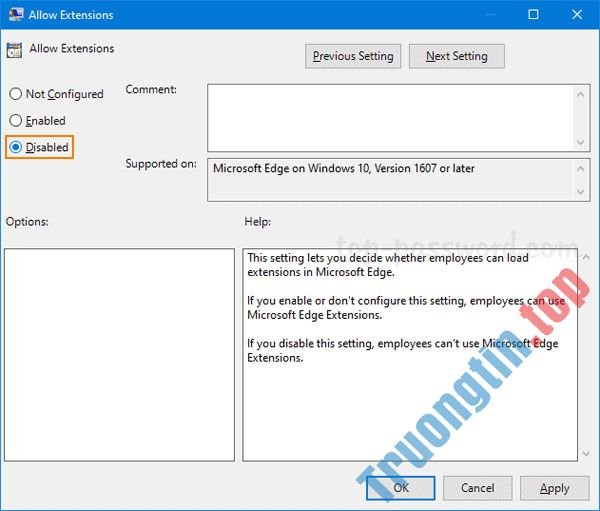Dismiss the dialog with Cancel
The image size is (600, 511).
point(478,488)
